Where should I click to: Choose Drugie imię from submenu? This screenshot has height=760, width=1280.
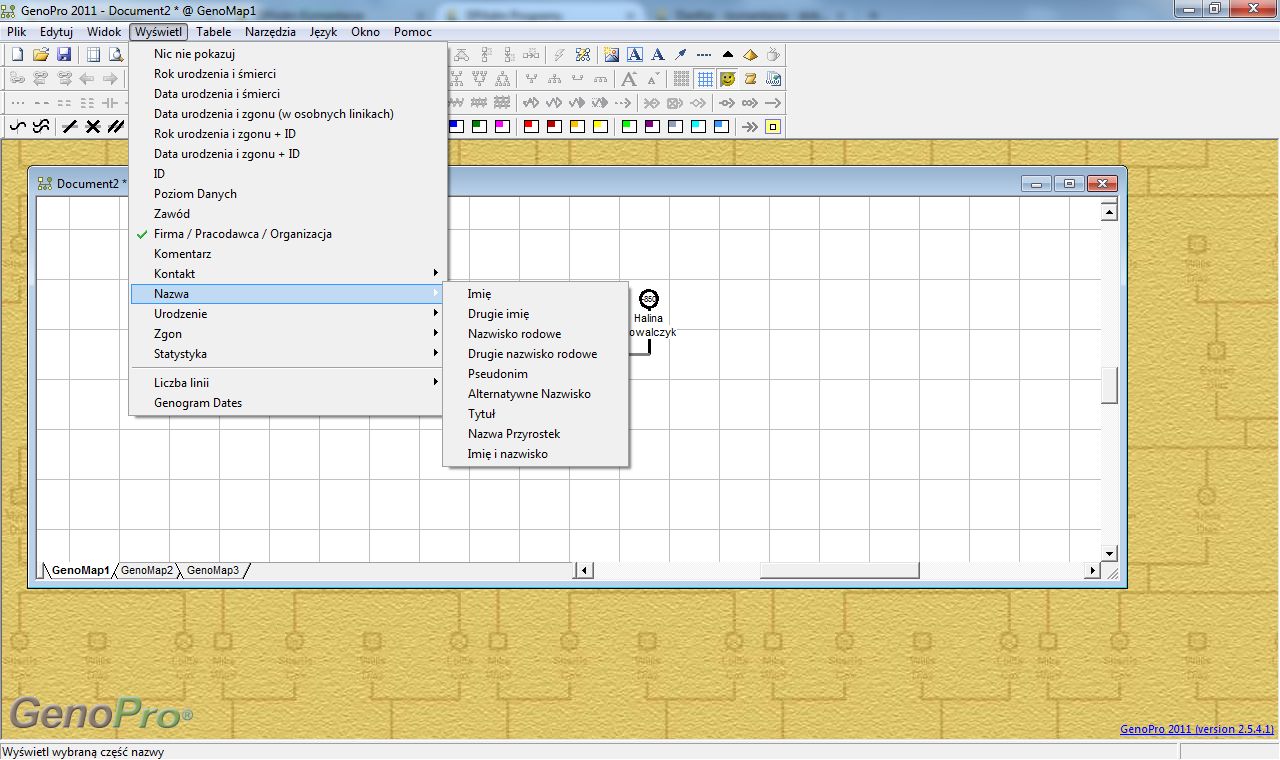(x=535, y=314)
